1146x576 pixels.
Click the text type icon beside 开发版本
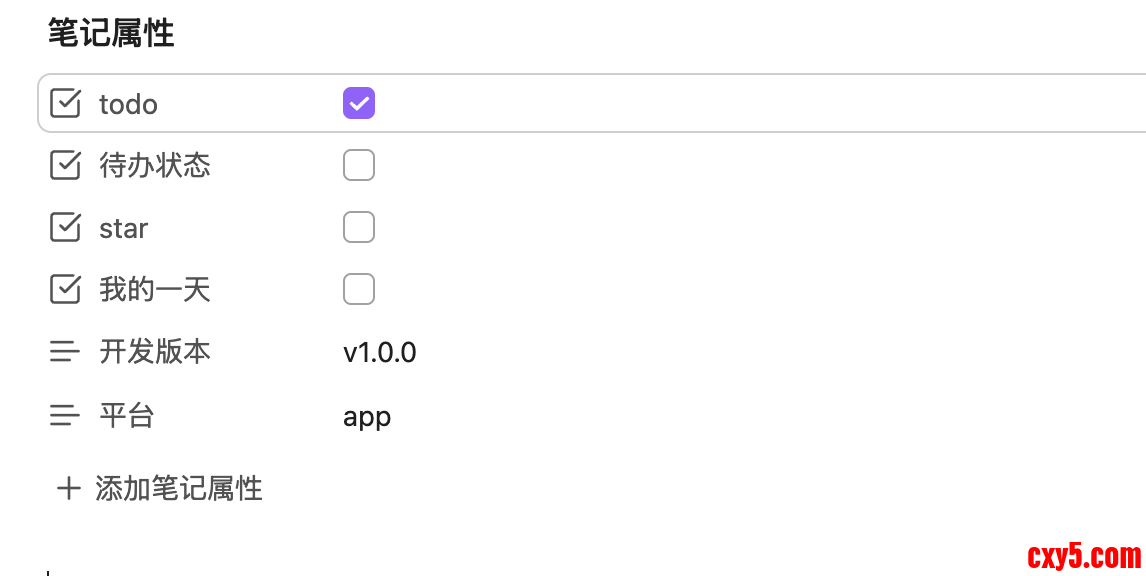tap(65, 352)
